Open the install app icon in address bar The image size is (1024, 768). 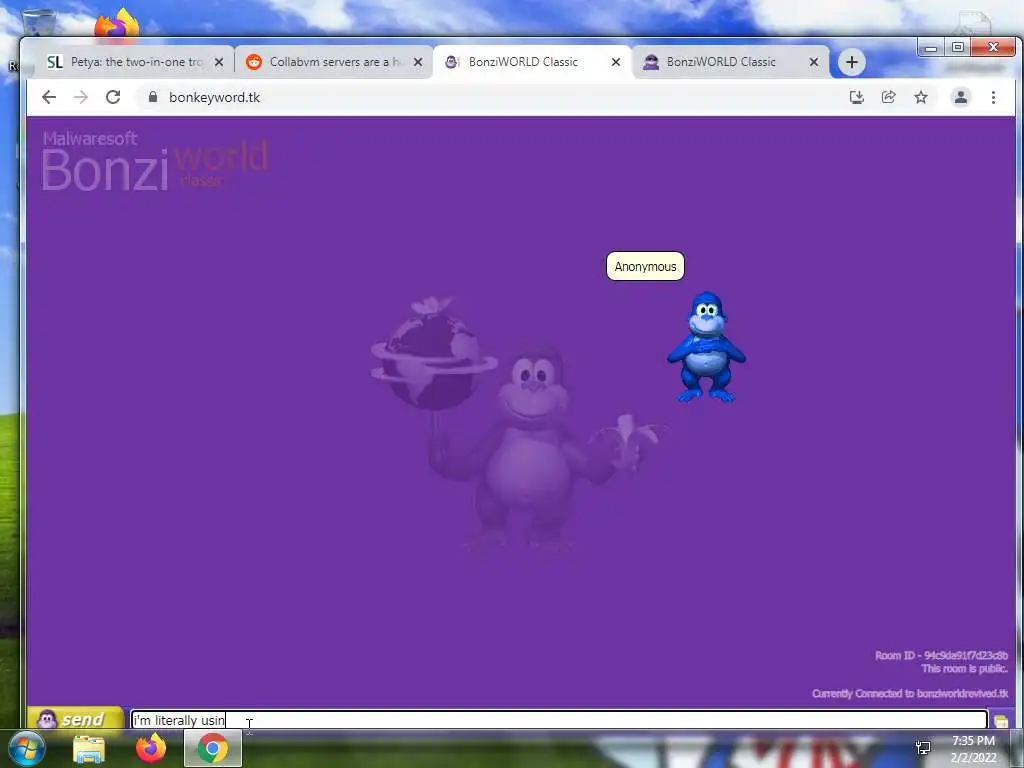[857, 97]
